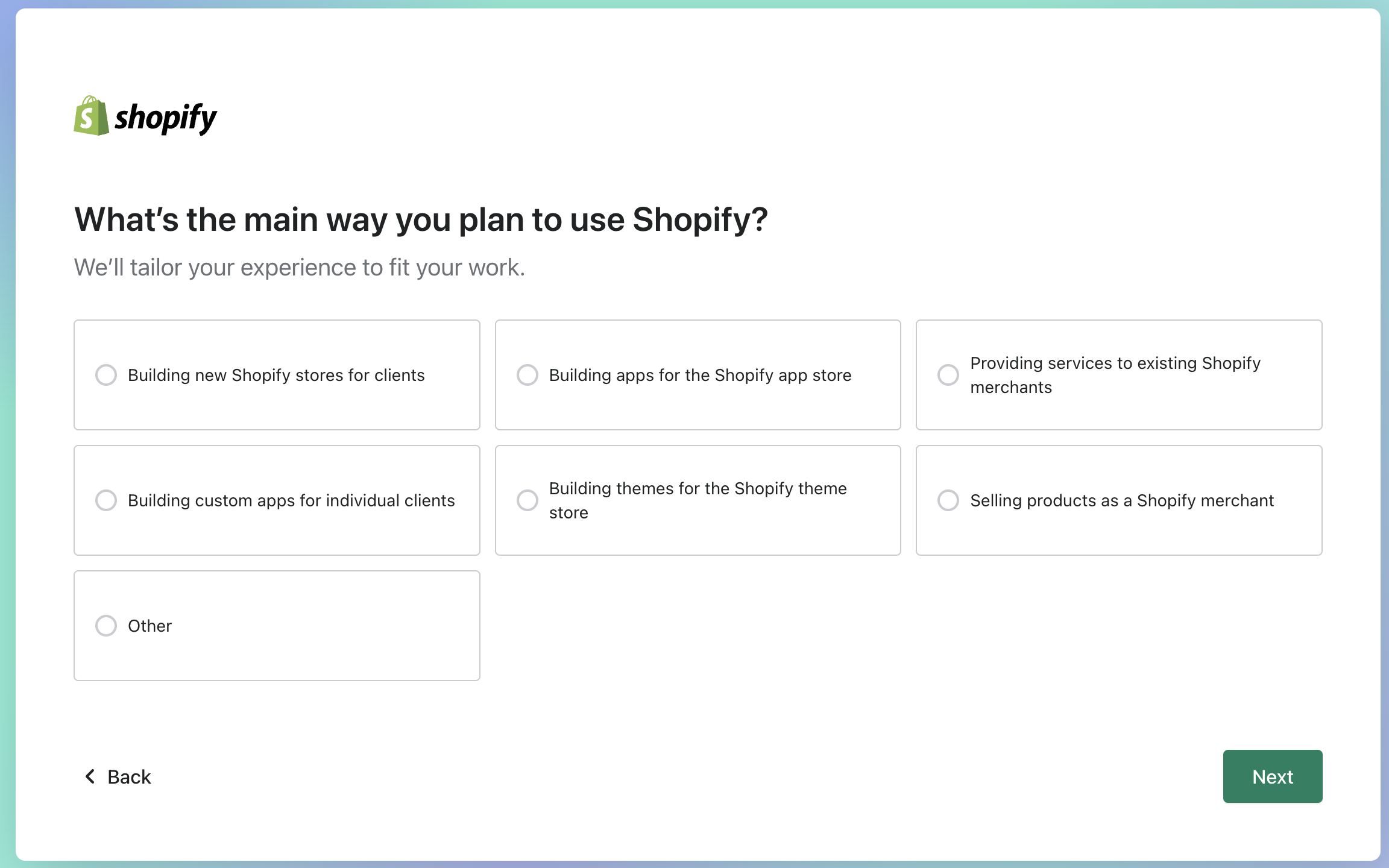1389x868 pixels.
Task: Click the Selling products as merchant card
Action: (1119, 500)
